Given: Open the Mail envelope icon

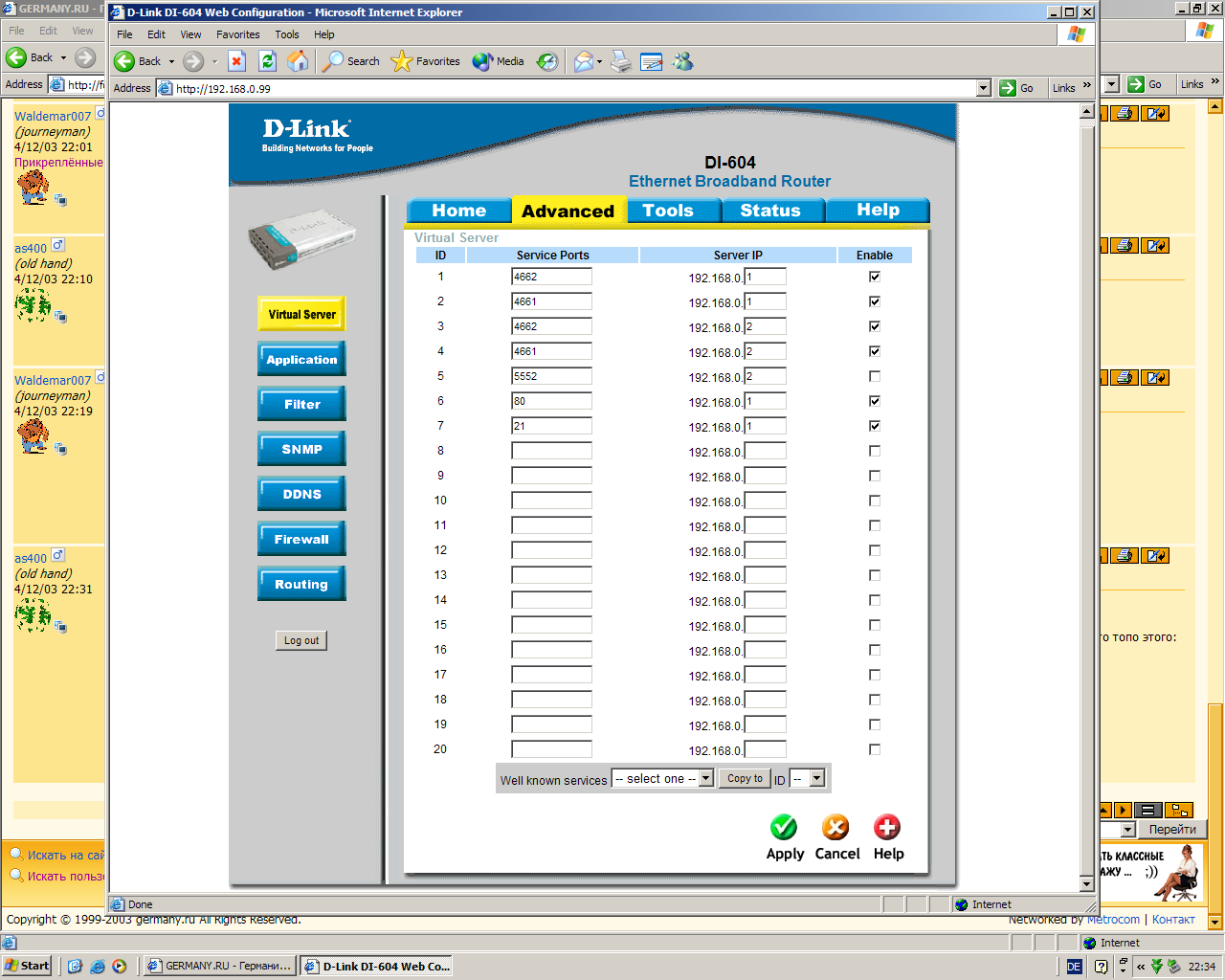Looking at the screenshot, I should [584, 61].
